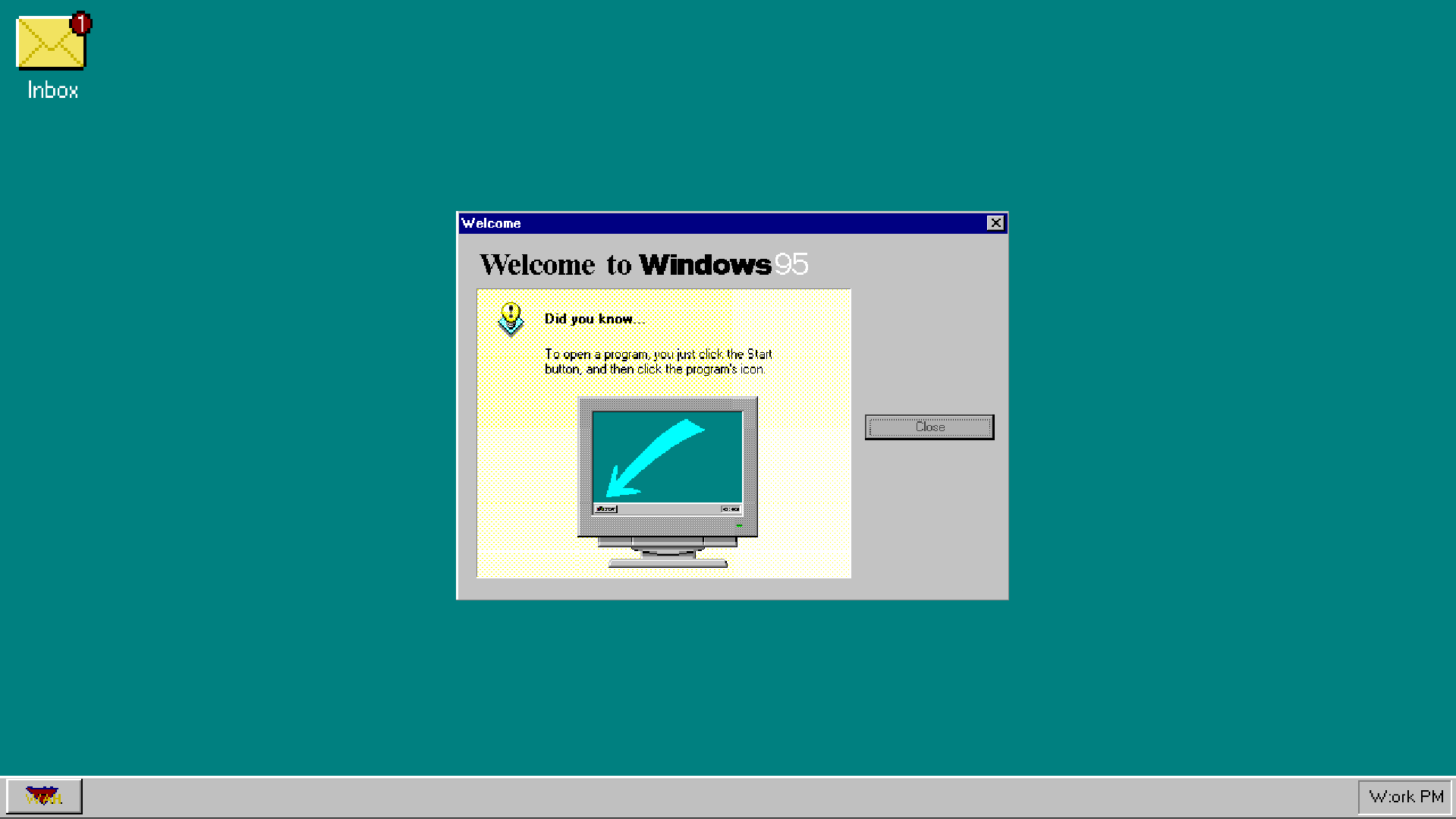The width and height of the screenshot is (1456, 819).
Task: Click the "Welcome to Windows 95" heading
Action: tap(644, 264)
